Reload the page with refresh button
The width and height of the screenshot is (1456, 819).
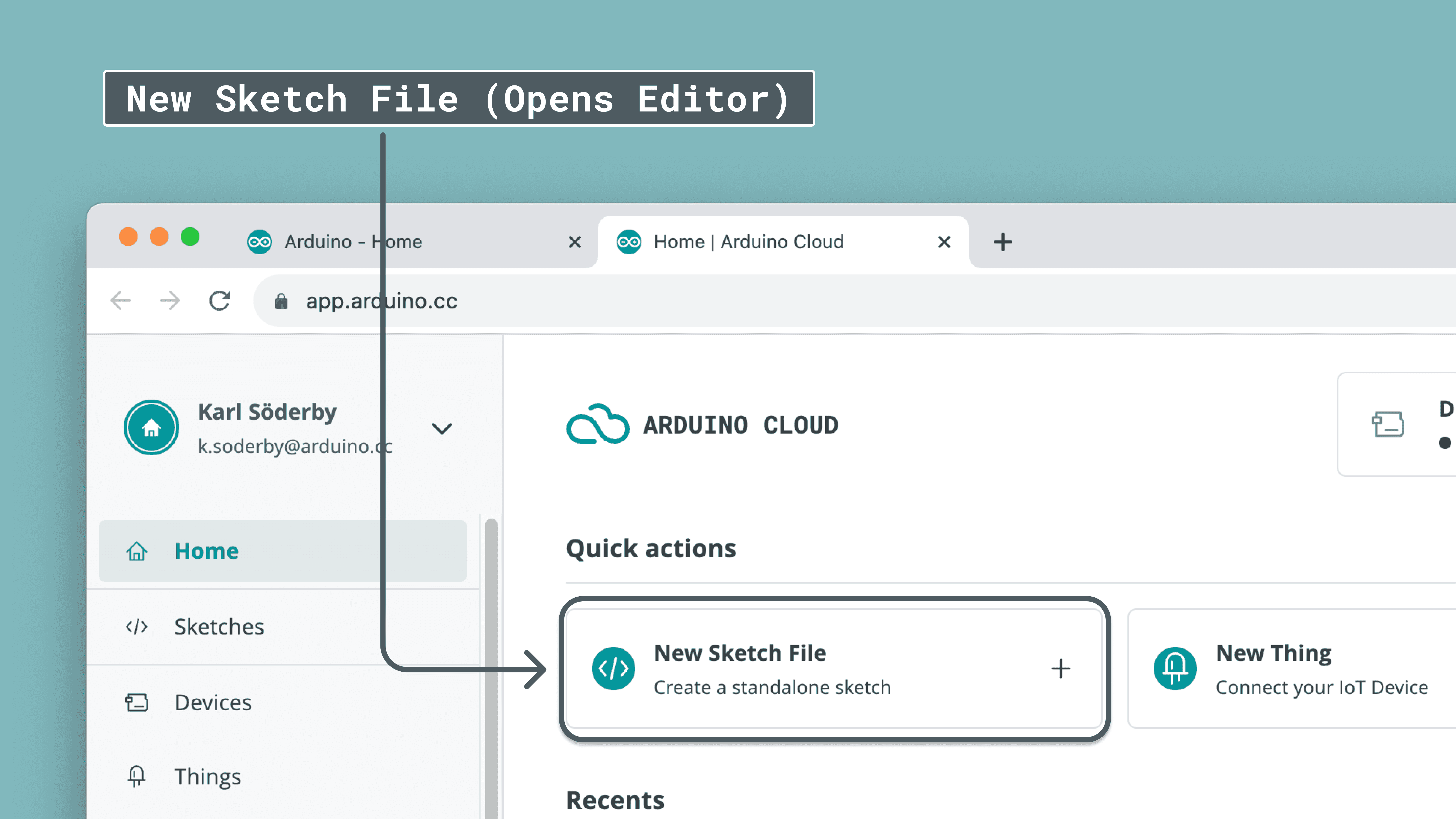point(219,301)
